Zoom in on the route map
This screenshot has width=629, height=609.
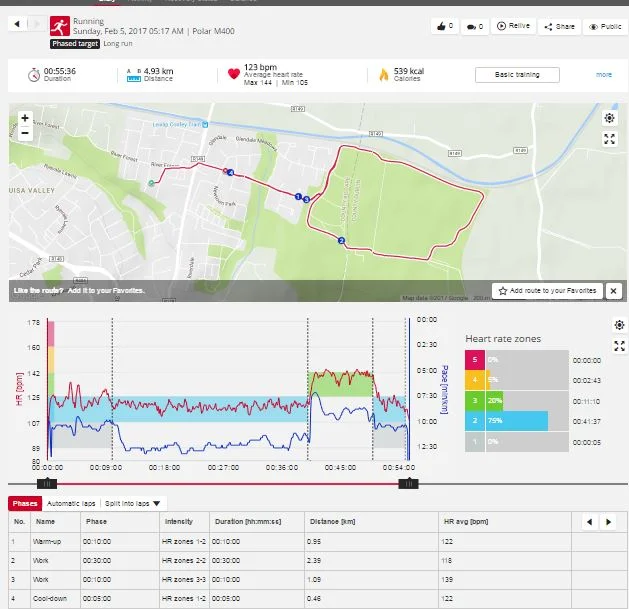[24, 118]
